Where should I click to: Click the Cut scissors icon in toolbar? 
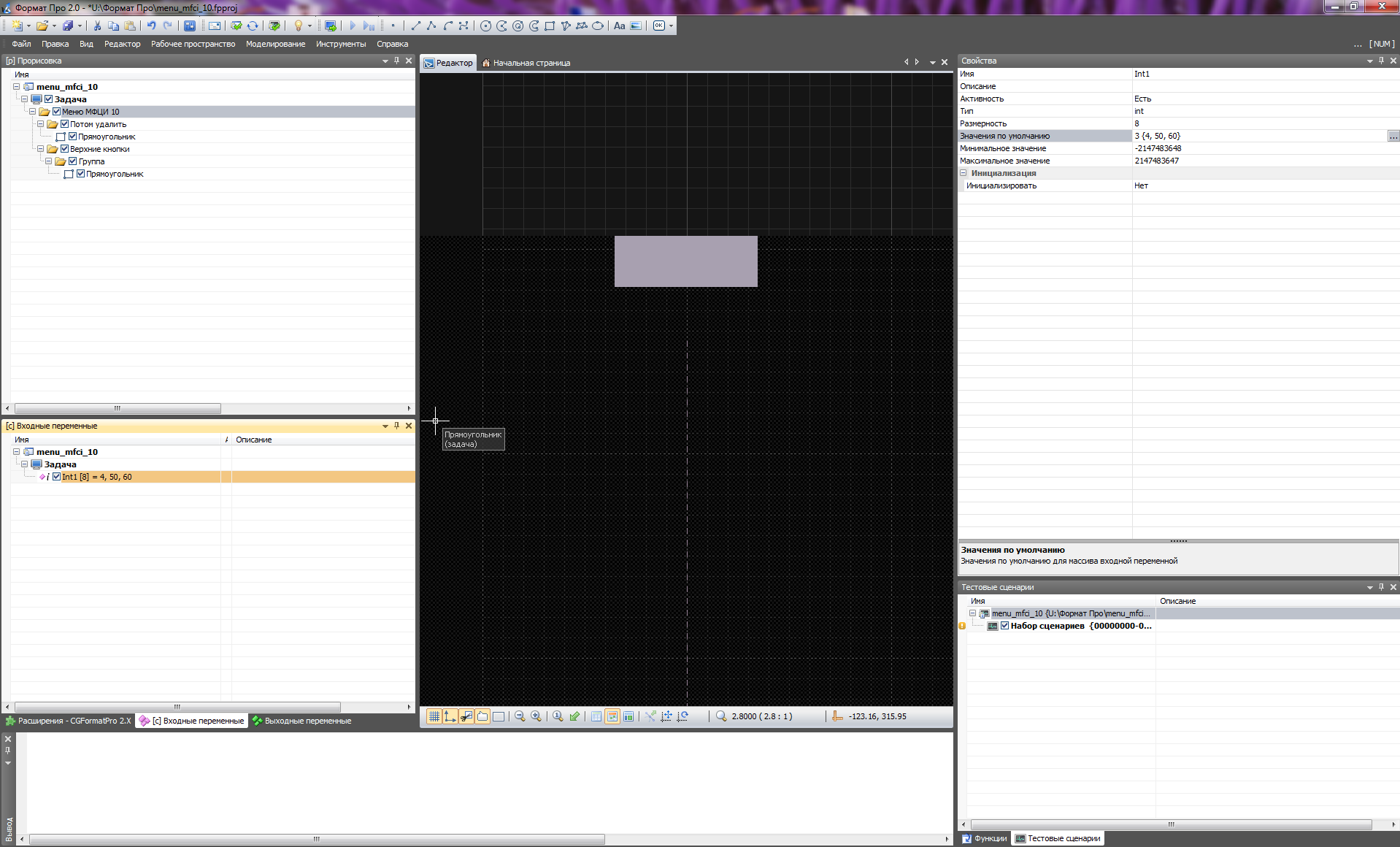[97, 26]
